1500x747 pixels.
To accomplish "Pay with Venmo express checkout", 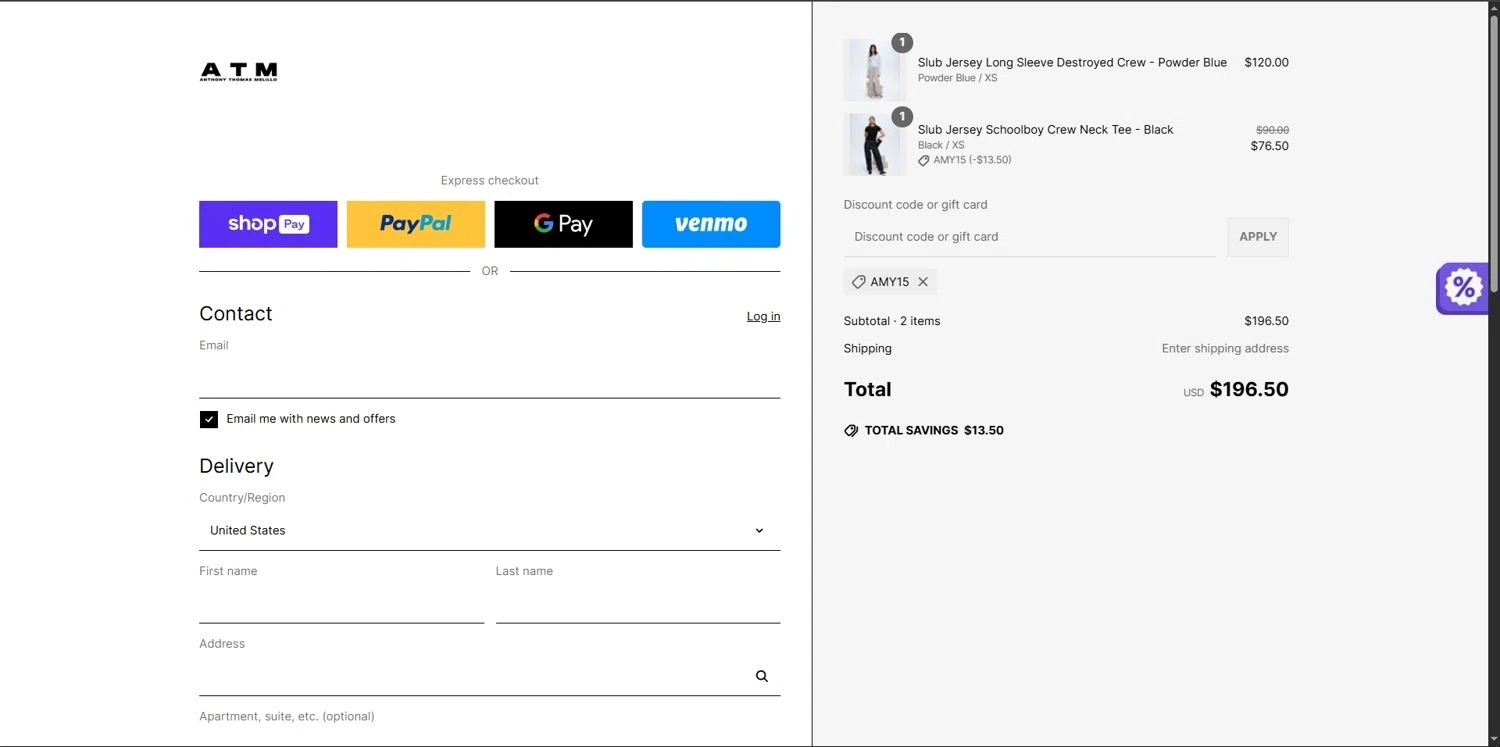I will [711, 224].
